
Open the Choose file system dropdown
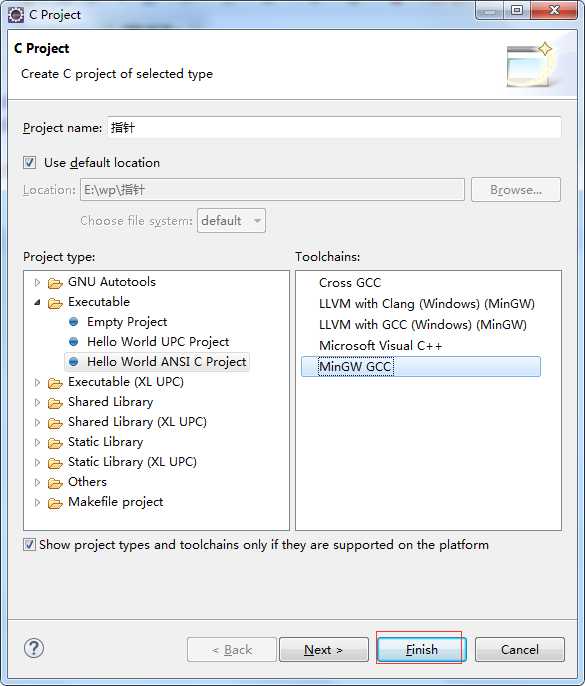coord(231,220)
